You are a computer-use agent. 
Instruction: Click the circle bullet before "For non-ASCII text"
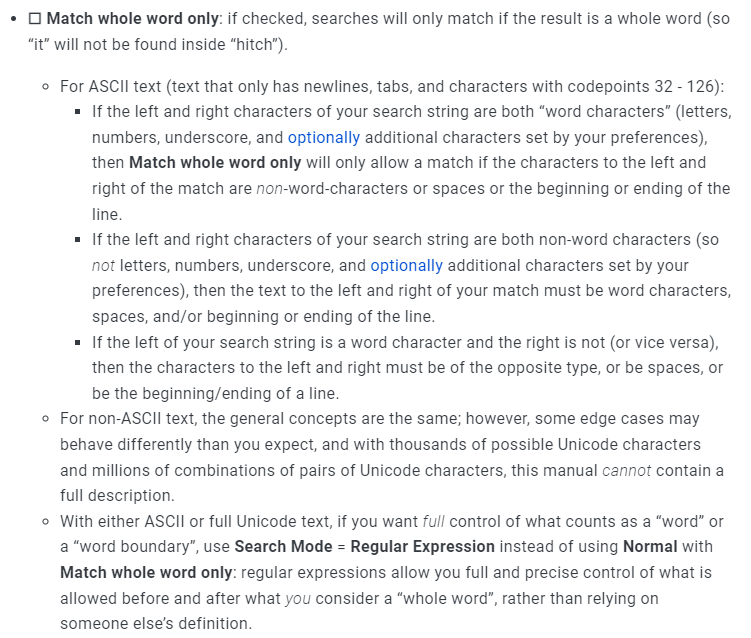[x=46, y=419]
